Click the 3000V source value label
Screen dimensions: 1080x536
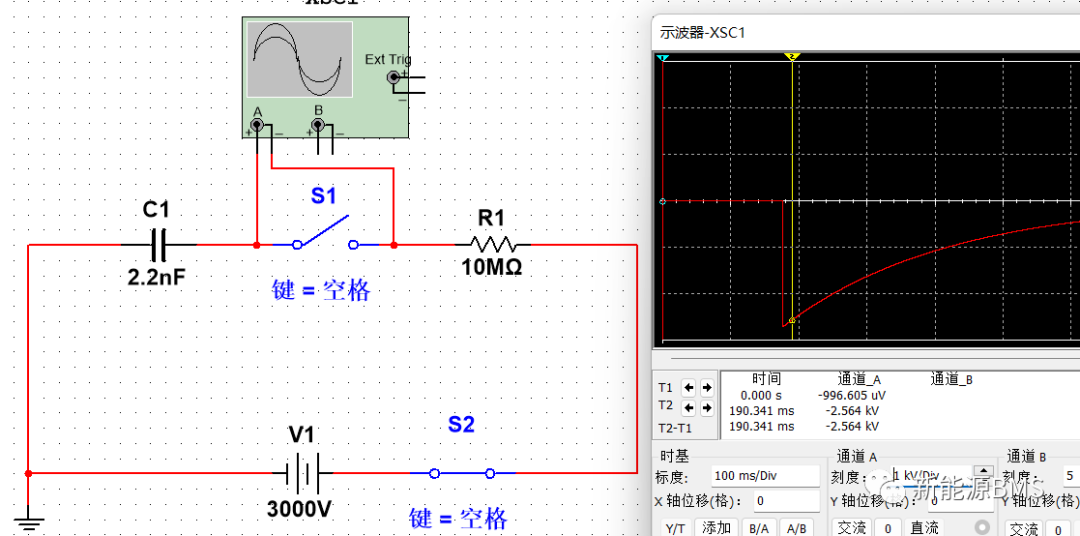tap(300, 509)
